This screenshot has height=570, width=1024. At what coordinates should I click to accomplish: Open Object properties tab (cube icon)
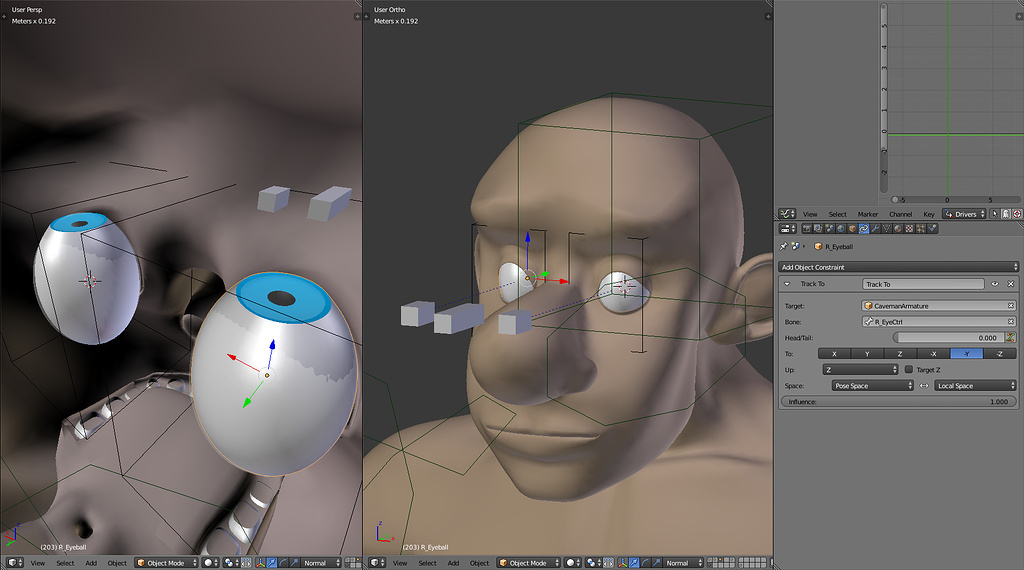852,229
